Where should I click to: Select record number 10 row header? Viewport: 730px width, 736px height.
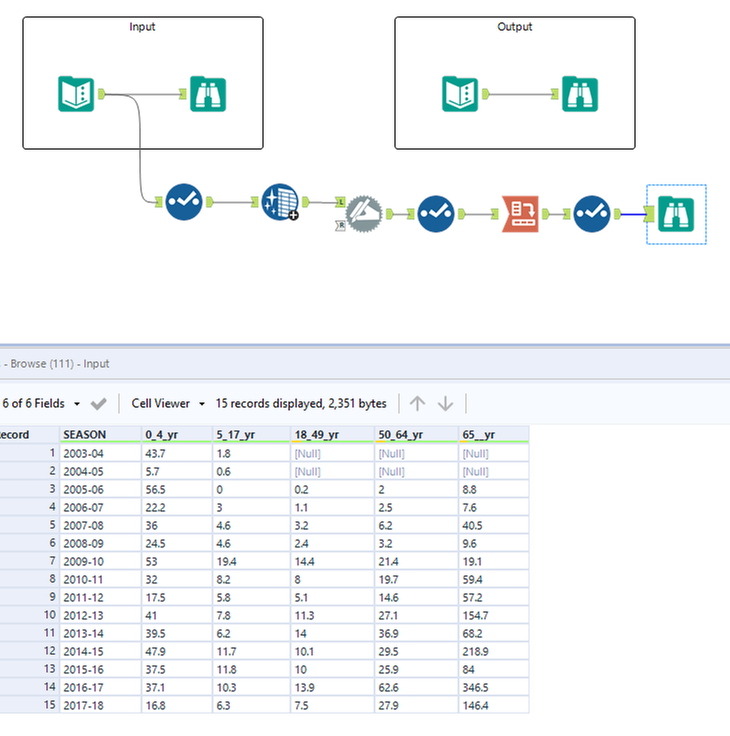pos(29,615)
